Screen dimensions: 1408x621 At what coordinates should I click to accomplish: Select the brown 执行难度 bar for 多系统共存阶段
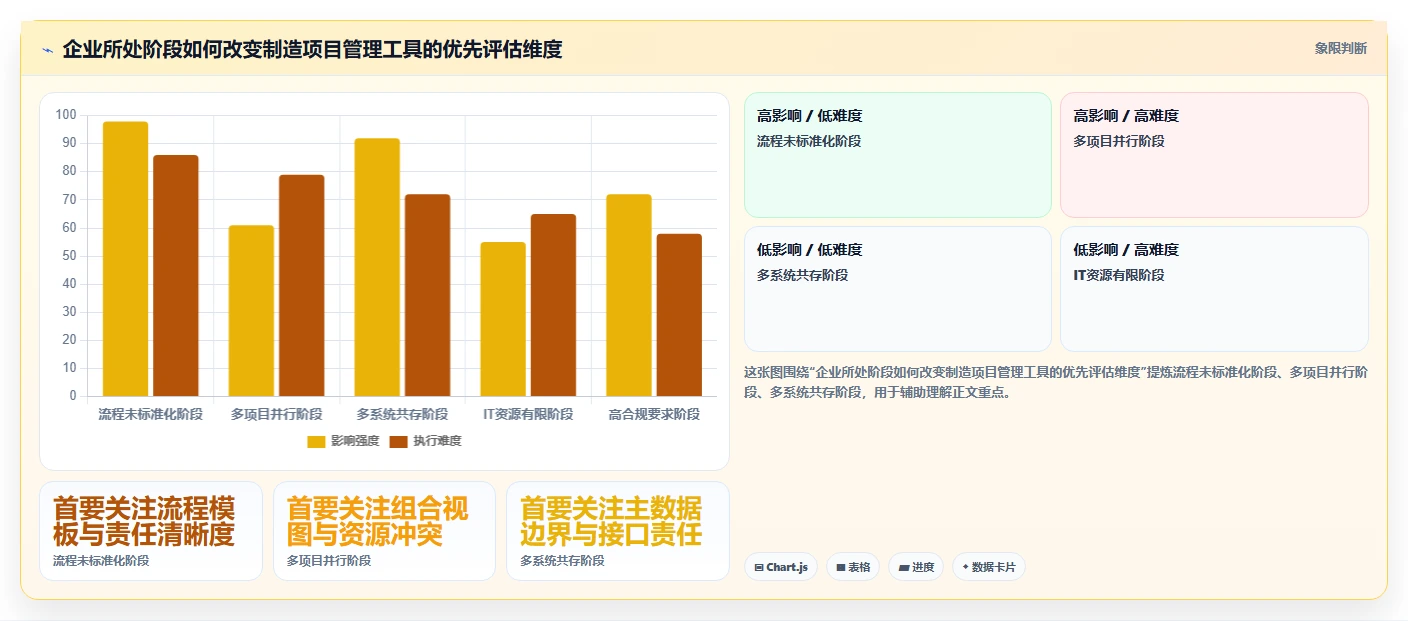(x=428, y=295)
